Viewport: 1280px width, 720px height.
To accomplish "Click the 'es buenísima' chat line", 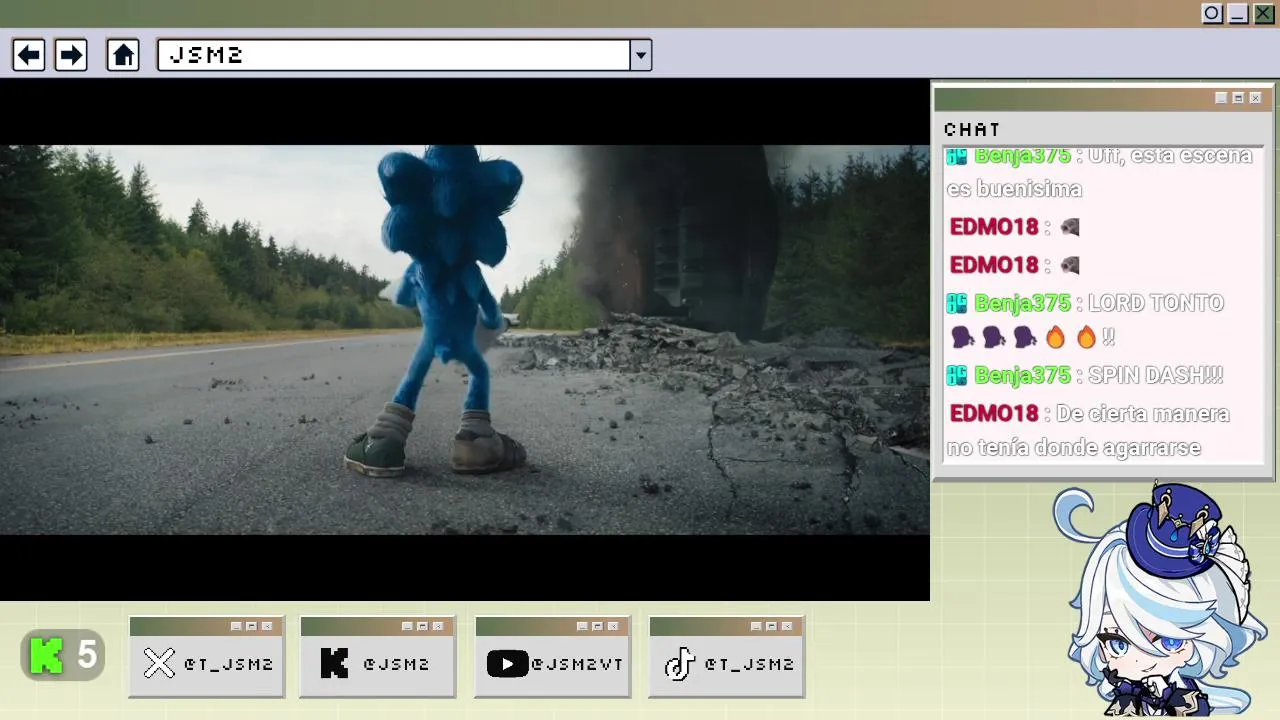I will 1014,189.
